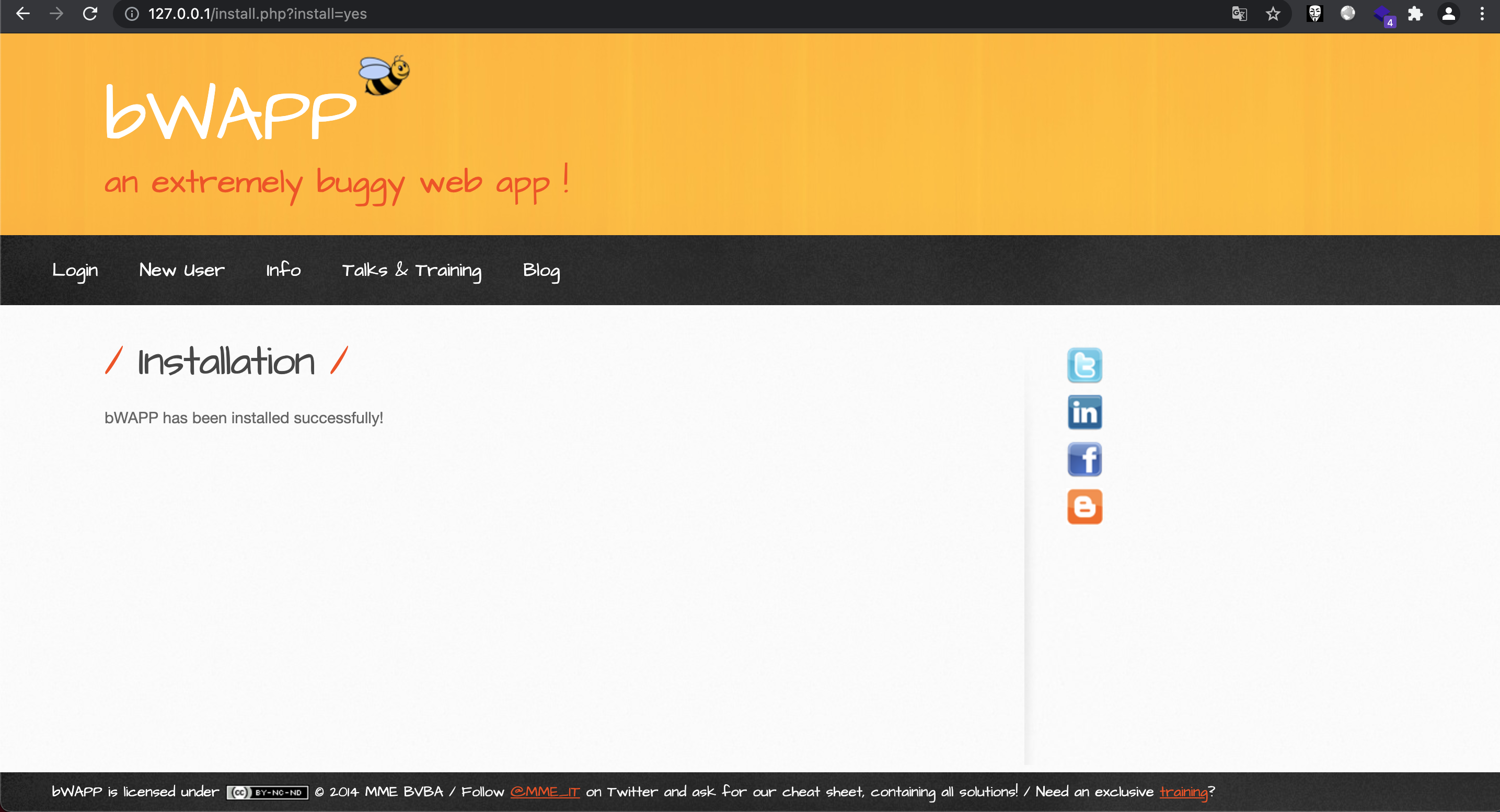Open Chrome three-dot menu
Viewport: 1500px width, 812px height.
click(x=1482, y=14)
